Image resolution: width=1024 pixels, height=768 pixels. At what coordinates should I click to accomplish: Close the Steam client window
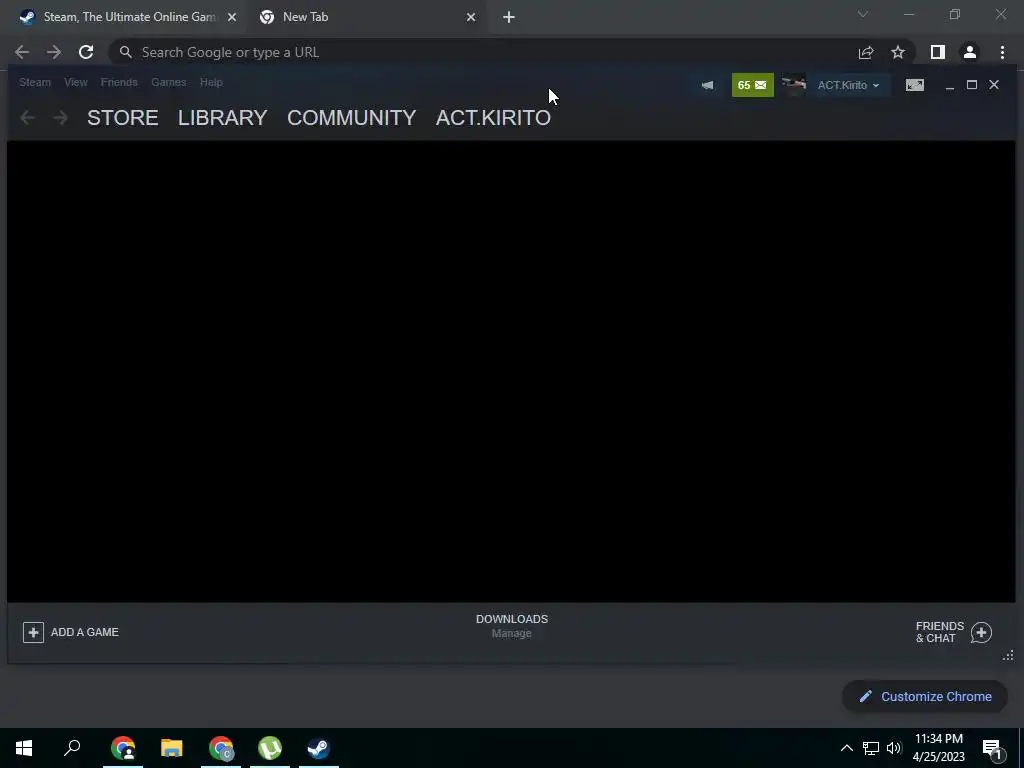click(994, 85)
